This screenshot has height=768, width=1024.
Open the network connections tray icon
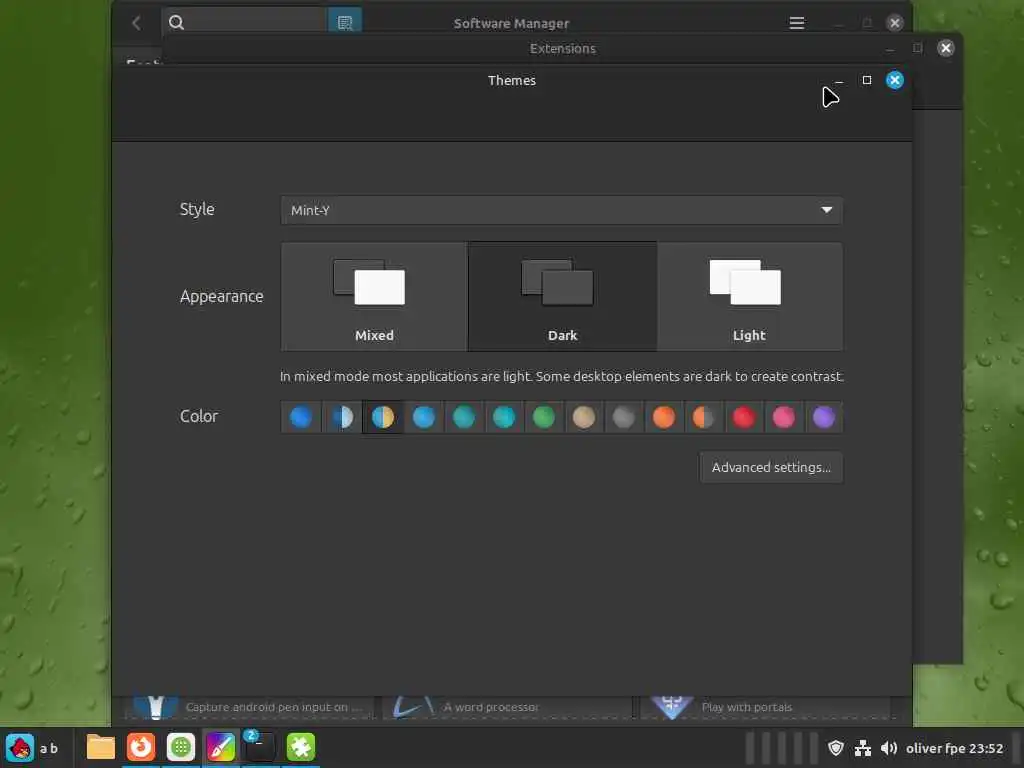[863, 748]
